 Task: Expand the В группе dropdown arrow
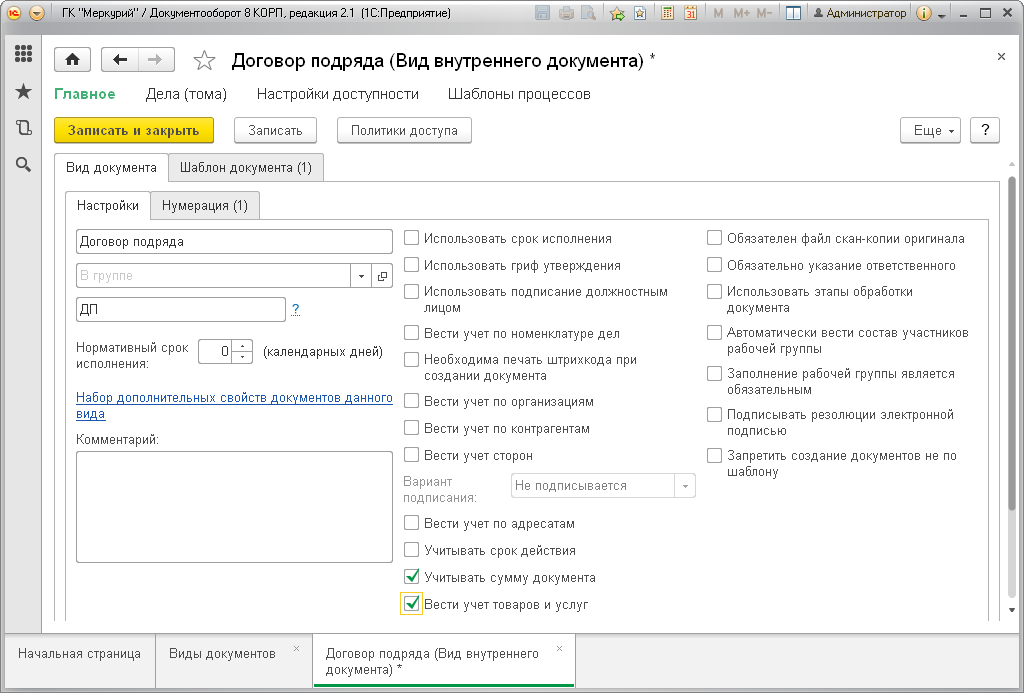coord(361,276)
